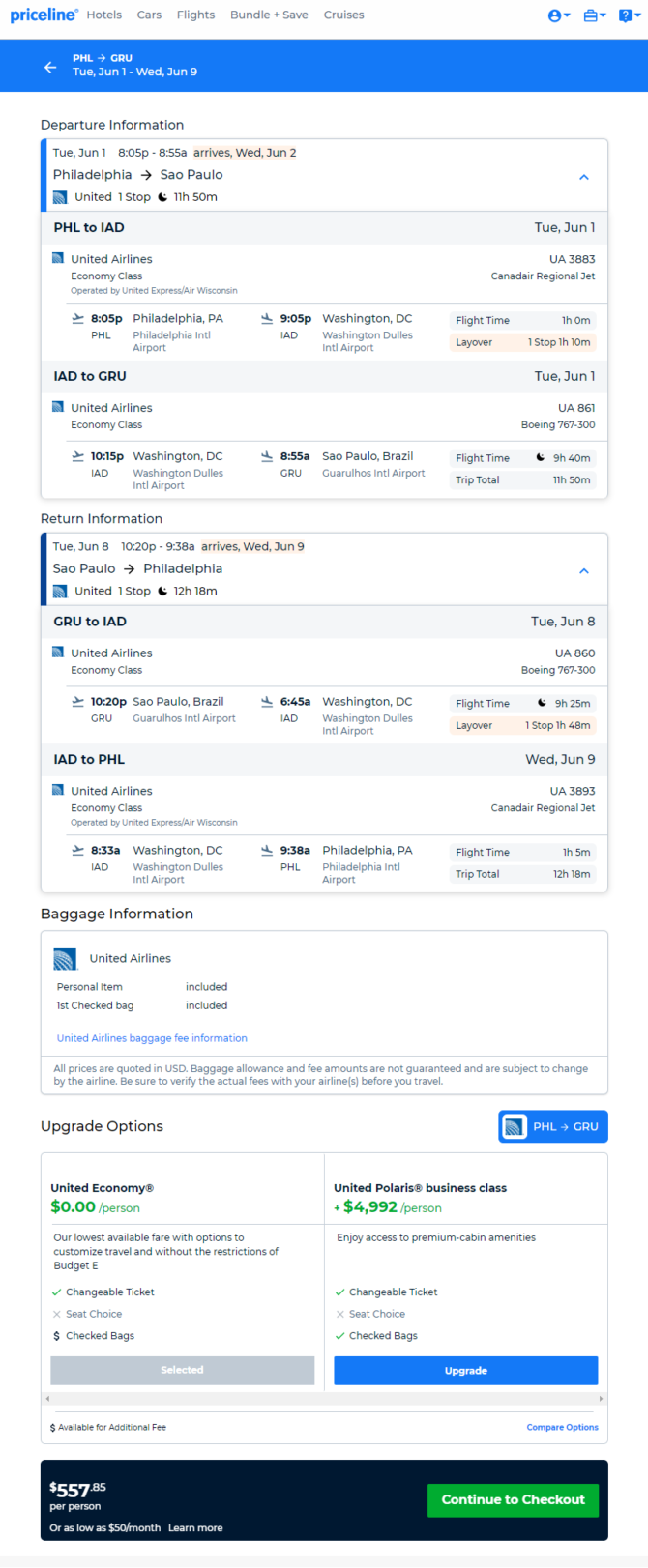The width and height of the screenshot is (648, 1568).
Task: Open the Compare Options link
Action: [562, 1427]
